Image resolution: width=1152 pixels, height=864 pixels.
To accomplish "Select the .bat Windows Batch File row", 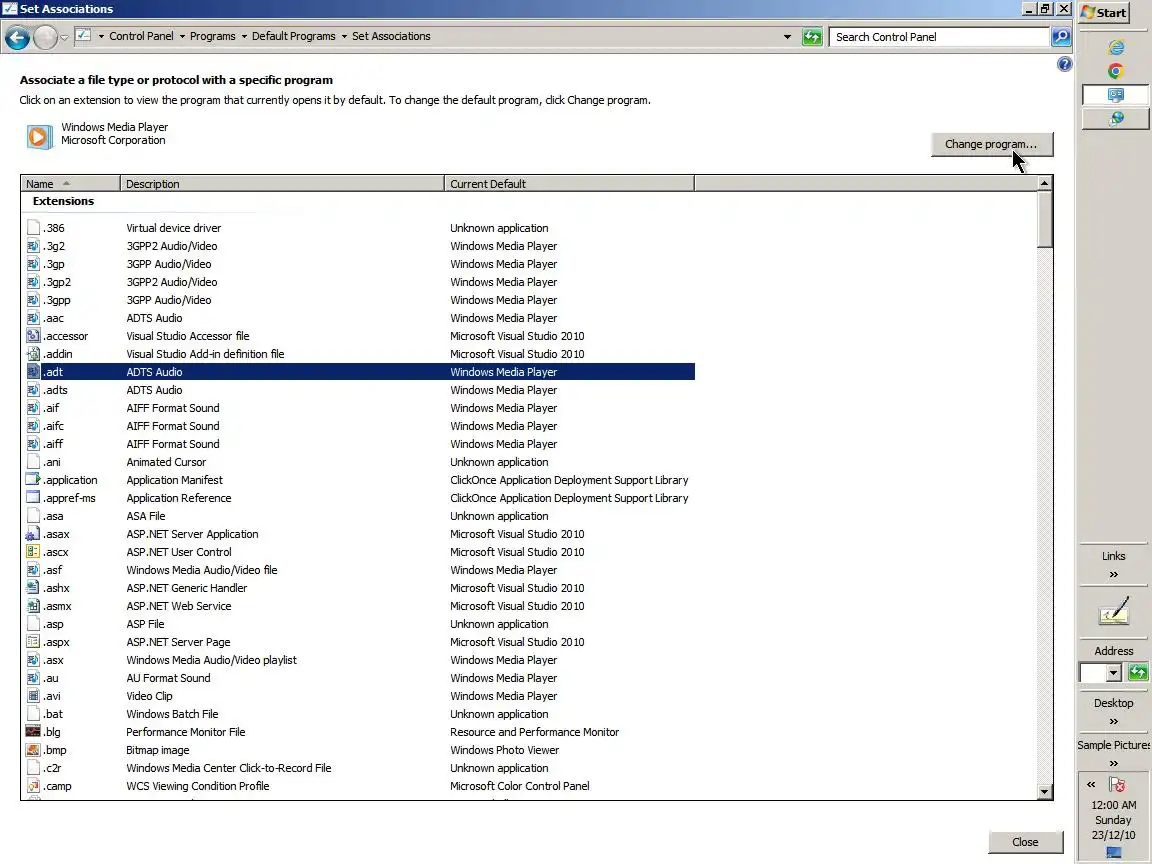I will pos(359,714).
